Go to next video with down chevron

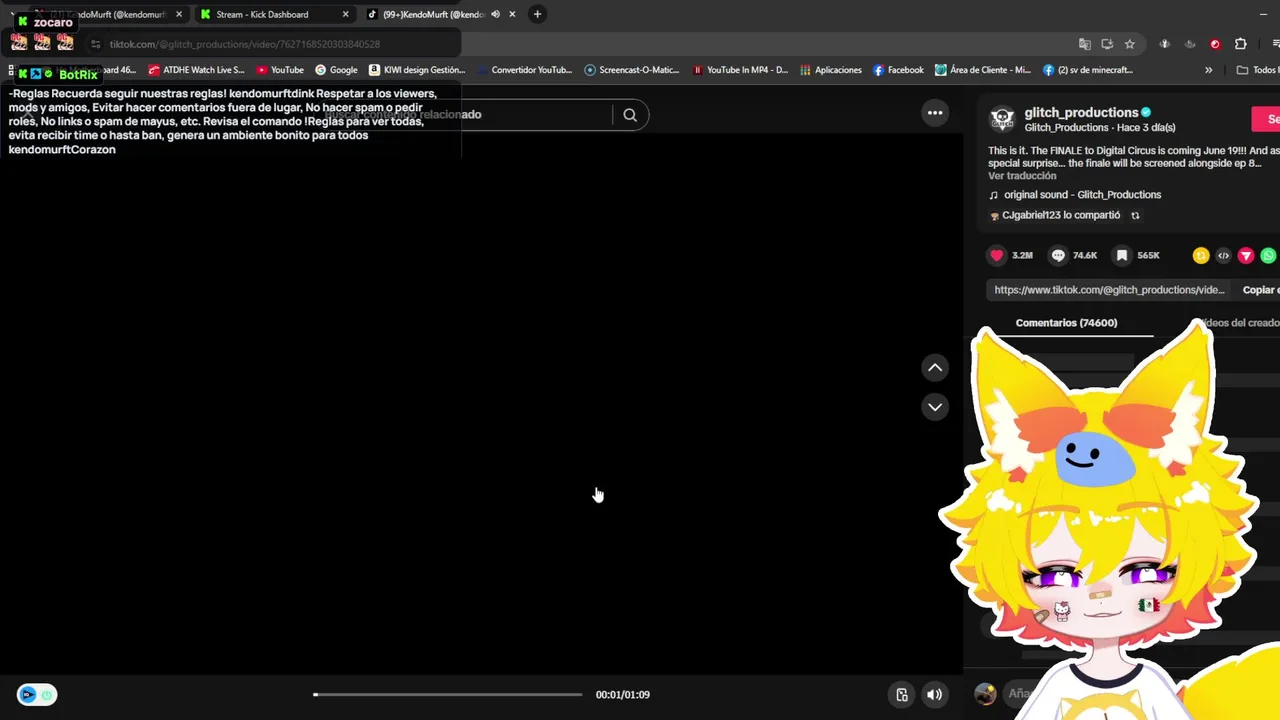[x=935, y=407]
